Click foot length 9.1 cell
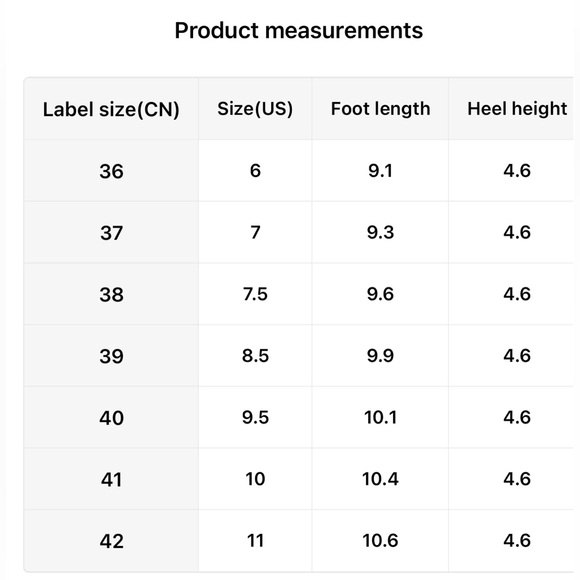This screenshot has width=580, height=580. pos(380,171)
